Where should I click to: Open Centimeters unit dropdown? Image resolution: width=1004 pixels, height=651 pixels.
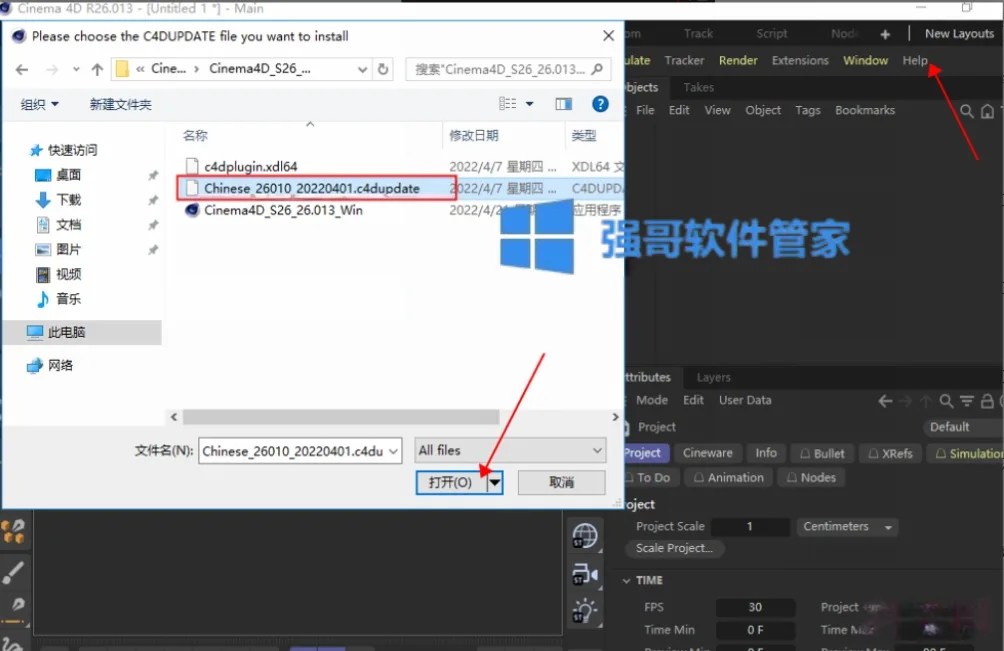point(847,527)
